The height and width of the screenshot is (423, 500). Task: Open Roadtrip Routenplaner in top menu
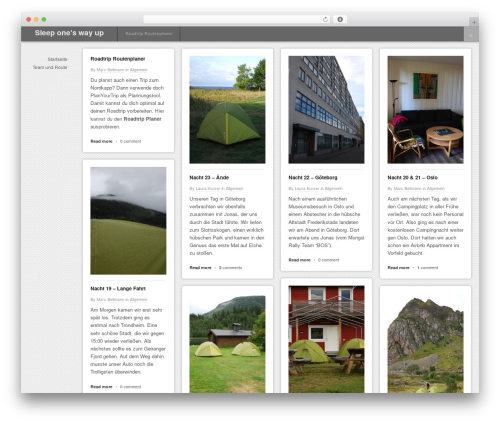(x=149, y=34)
